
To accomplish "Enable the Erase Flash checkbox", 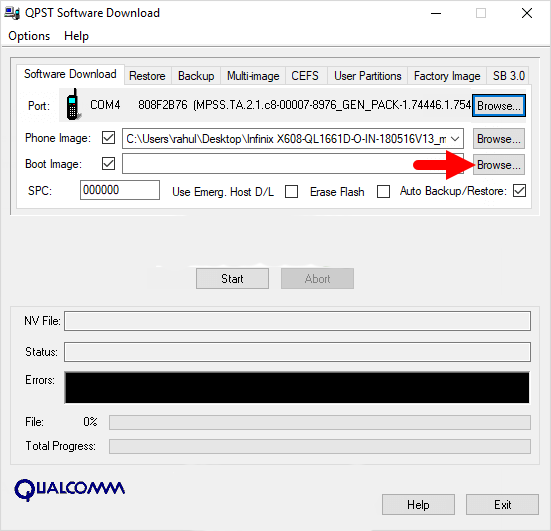I will [x=383, y=192].
